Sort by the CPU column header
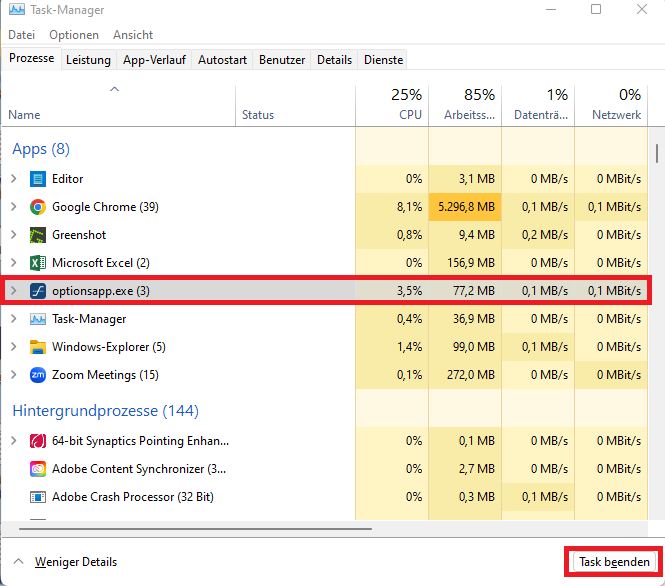This screenshot has width=665, height=586. point(392,106)
